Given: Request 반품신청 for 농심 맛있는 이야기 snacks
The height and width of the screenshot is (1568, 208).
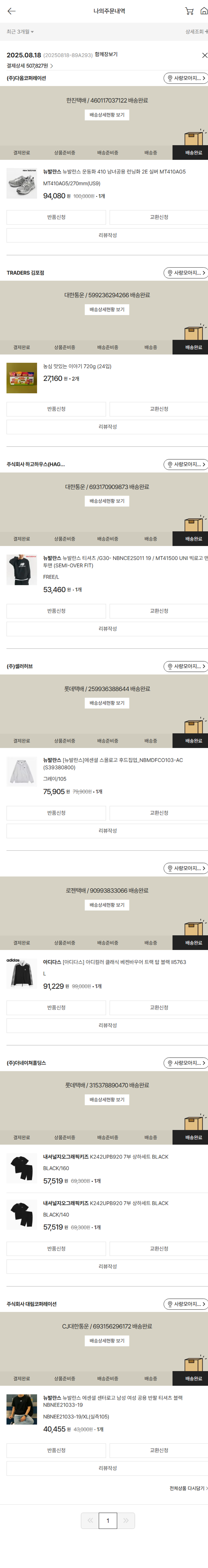Looking at the screenshot, I should [x=57, y=409].
